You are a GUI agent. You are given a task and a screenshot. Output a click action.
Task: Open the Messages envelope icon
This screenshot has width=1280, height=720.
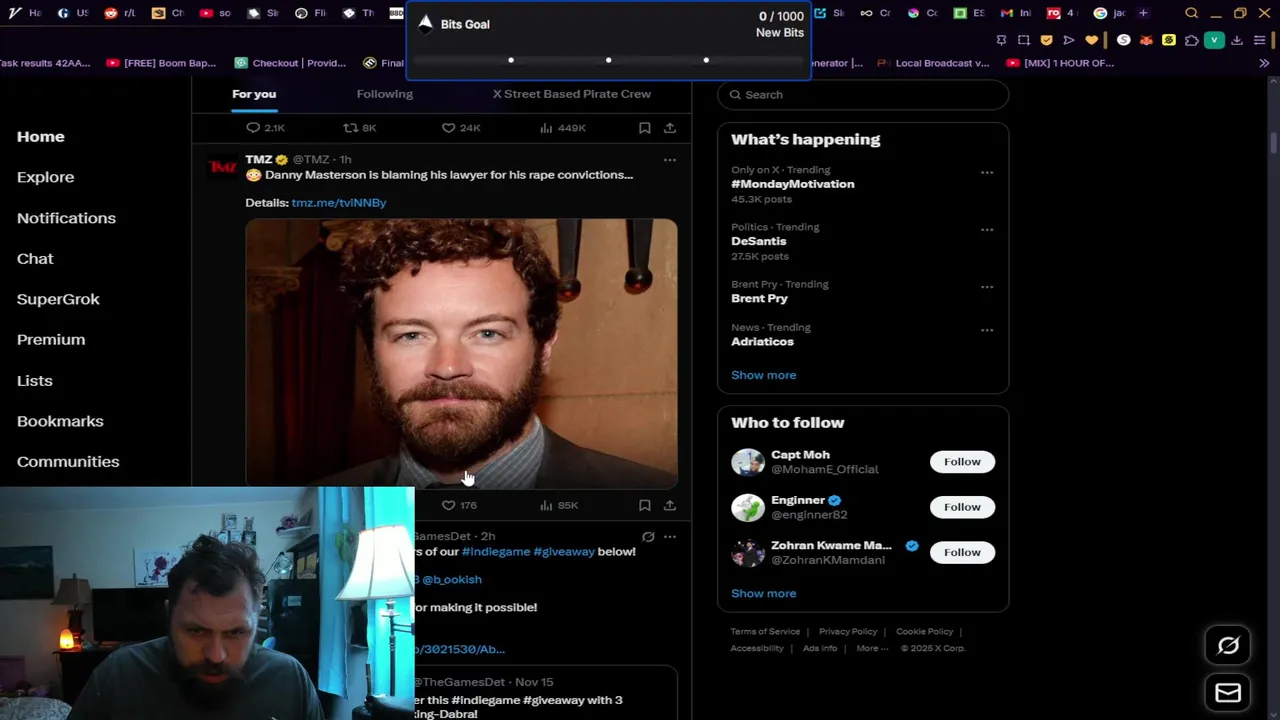tap(1228, 692)
